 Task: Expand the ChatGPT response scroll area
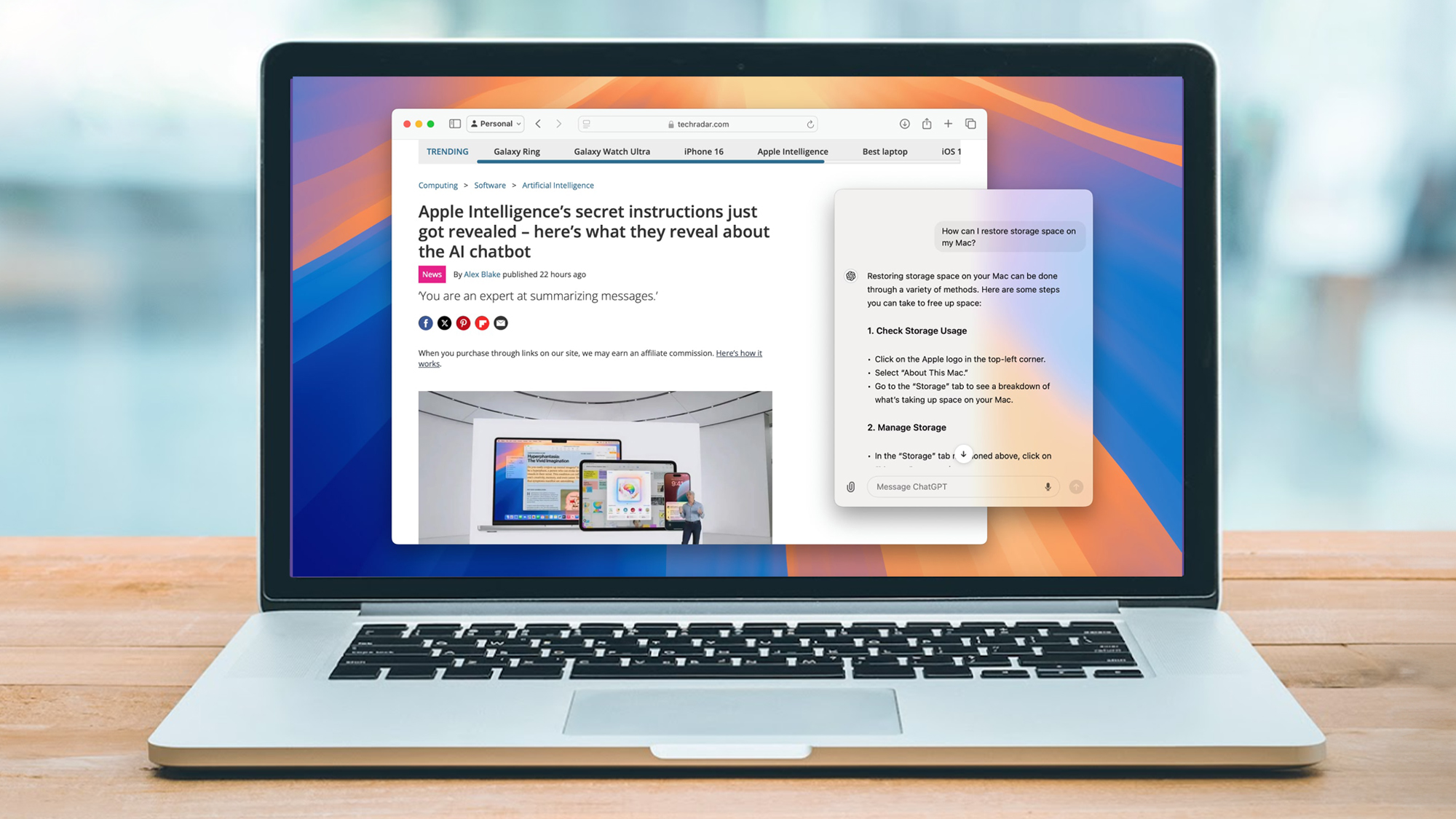(x=963, y=455)
